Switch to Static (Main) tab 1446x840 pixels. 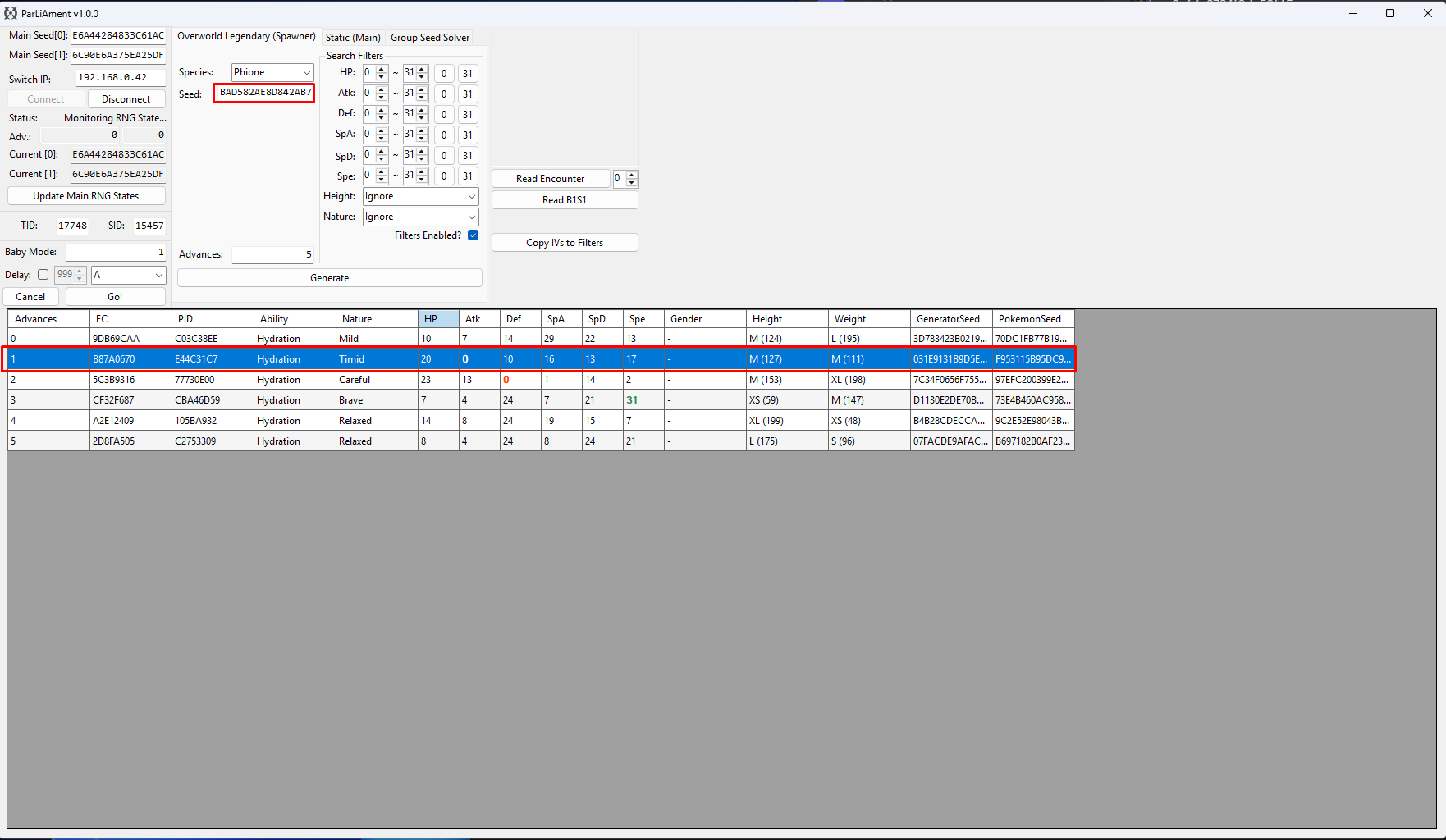(x=353, y=38)
